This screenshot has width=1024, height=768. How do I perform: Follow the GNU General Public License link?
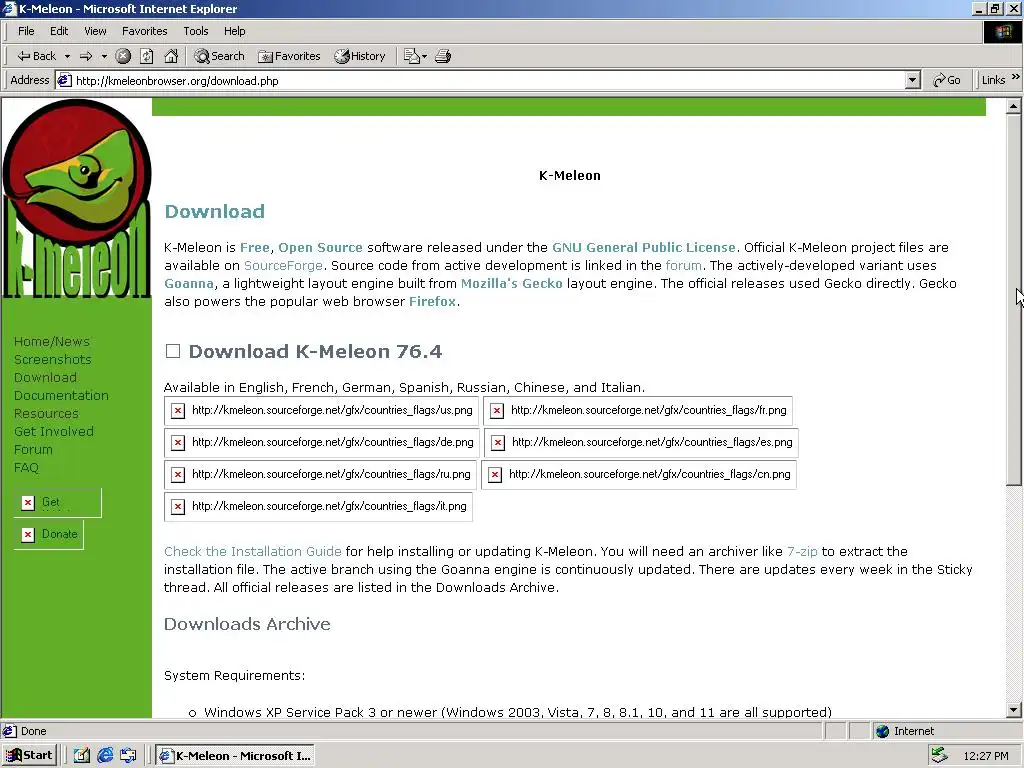point(643,248)
